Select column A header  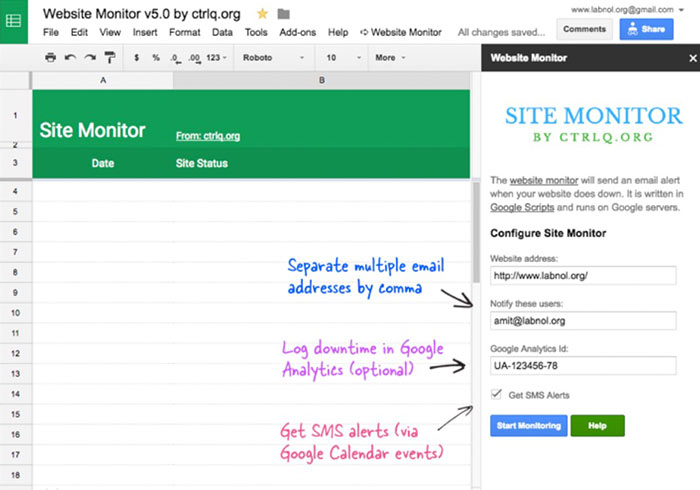(103, 80)
